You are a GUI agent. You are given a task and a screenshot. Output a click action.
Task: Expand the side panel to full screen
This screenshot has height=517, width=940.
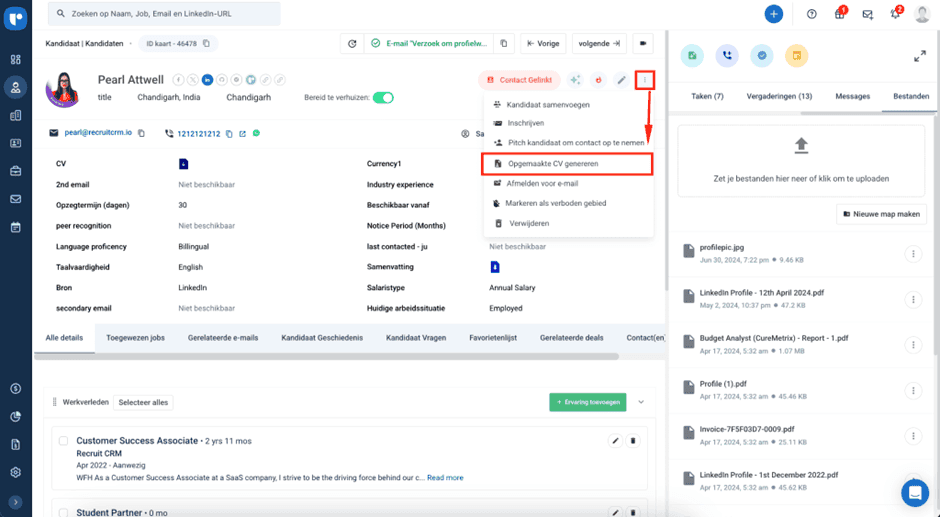point(919,57)
